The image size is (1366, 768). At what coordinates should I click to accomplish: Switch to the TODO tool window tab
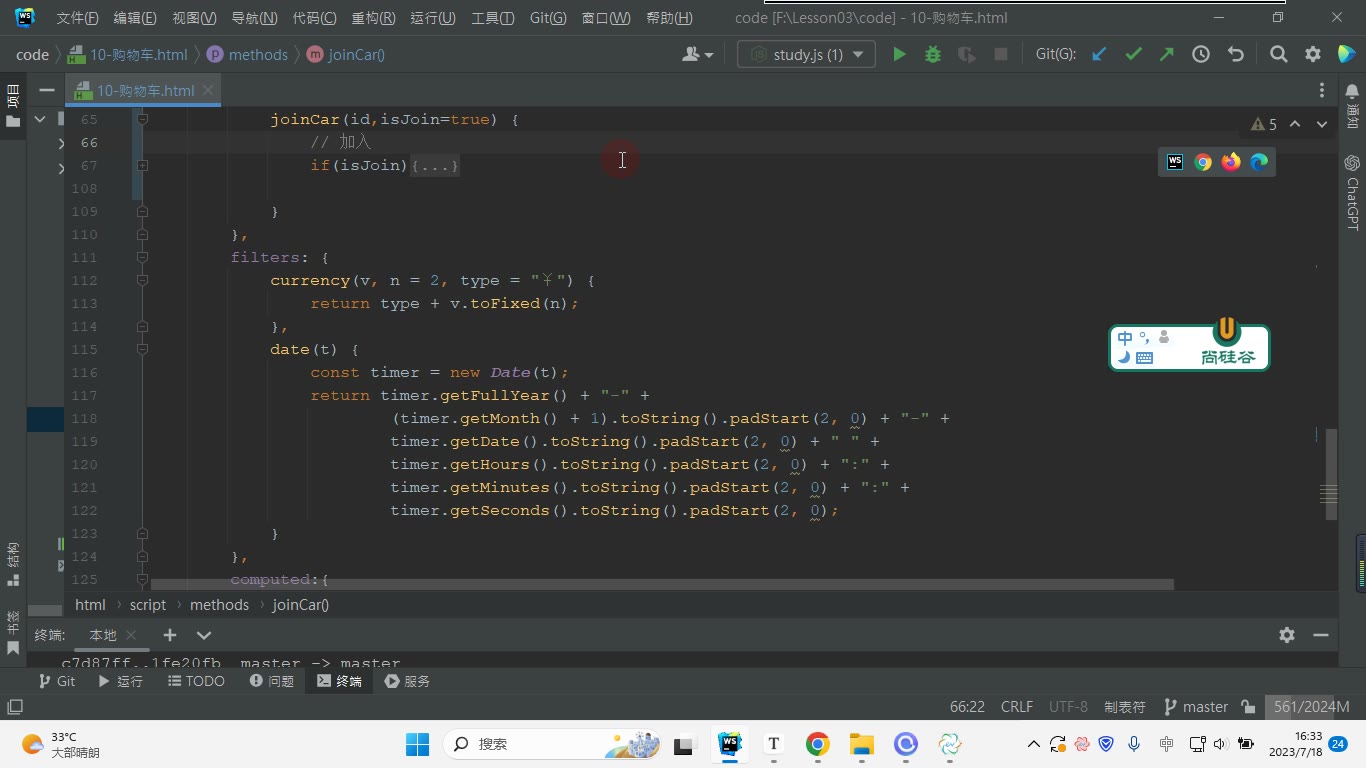(196, 681)
